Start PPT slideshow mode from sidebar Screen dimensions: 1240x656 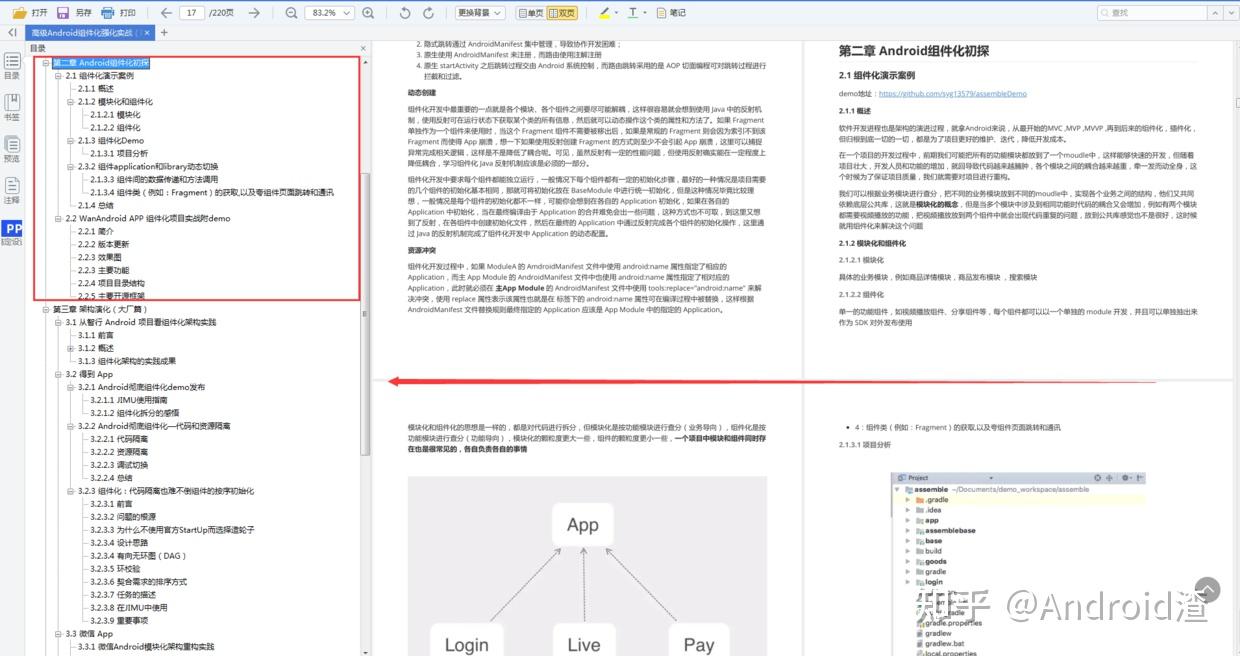[x=12, y=230]
